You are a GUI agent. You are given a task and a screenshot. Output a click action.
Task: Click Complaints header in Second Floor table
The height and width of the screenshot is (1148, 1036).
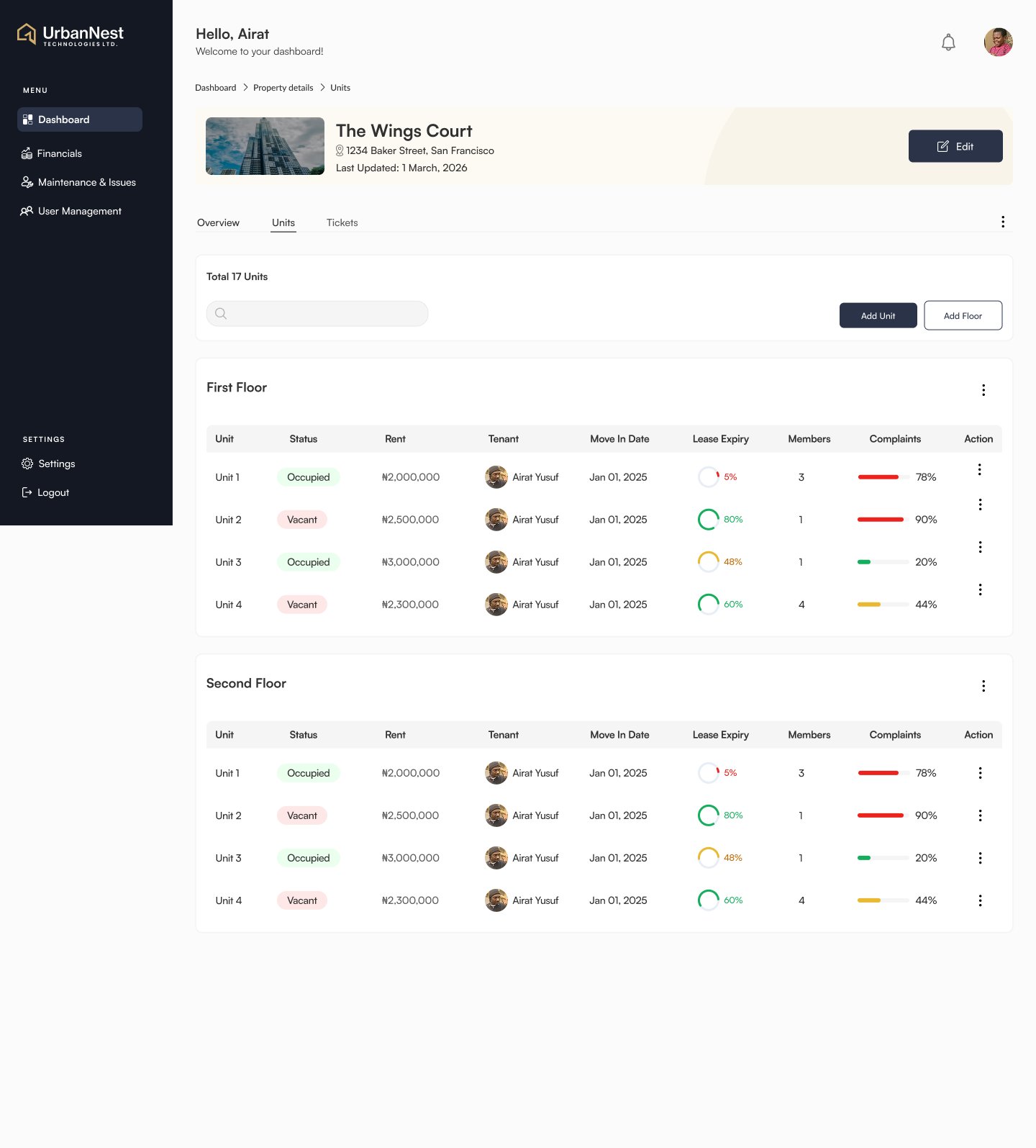point(895,735)
